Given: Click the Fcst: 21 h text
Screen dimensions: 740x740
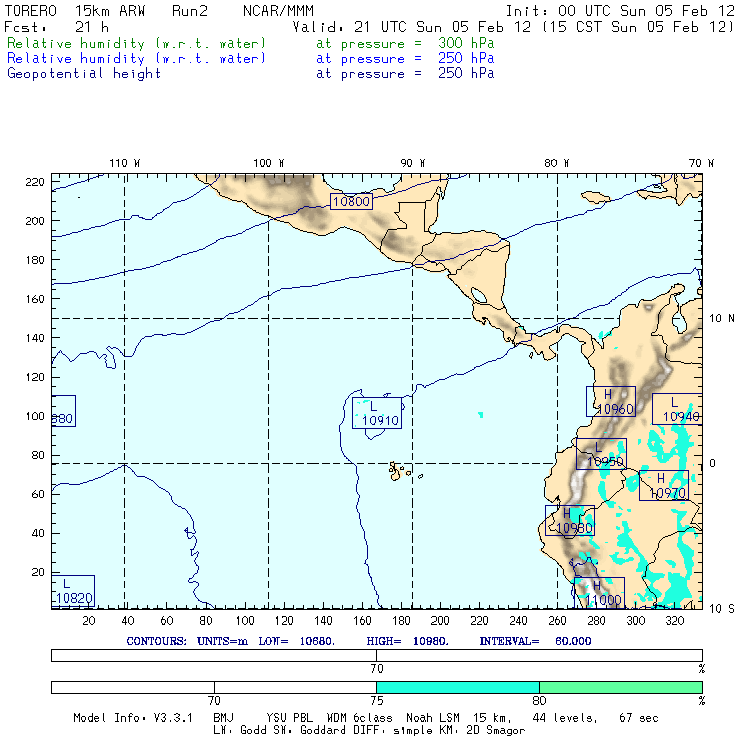Looking at the screenshot, I should click(x=57, y=27).
